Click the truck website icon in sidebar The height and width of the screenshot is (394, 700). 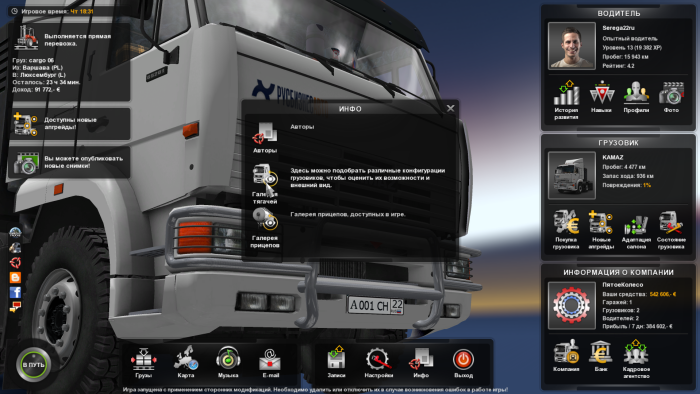pos(15,247)
